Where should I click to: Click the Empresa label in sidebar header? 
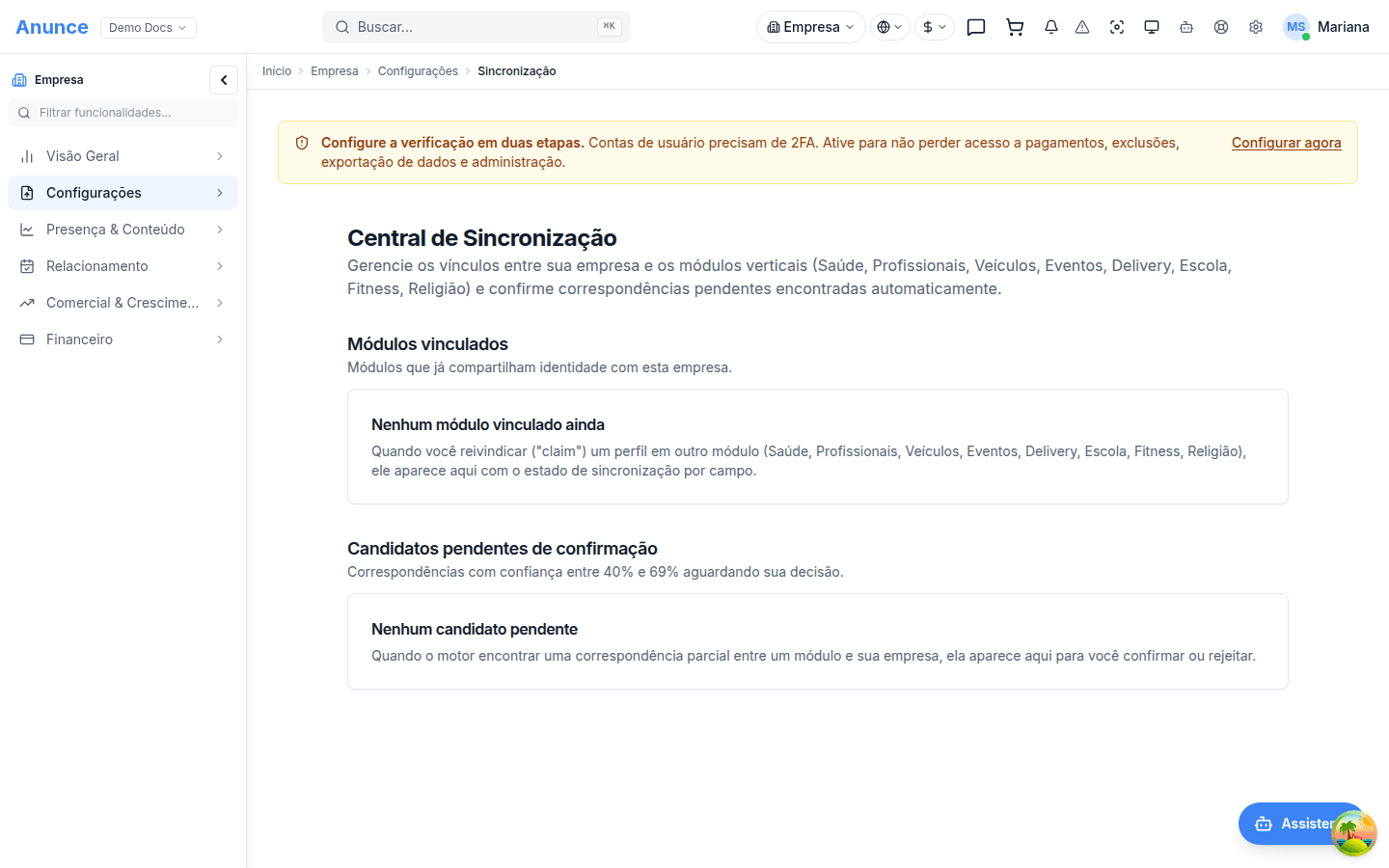click(59, 80)
